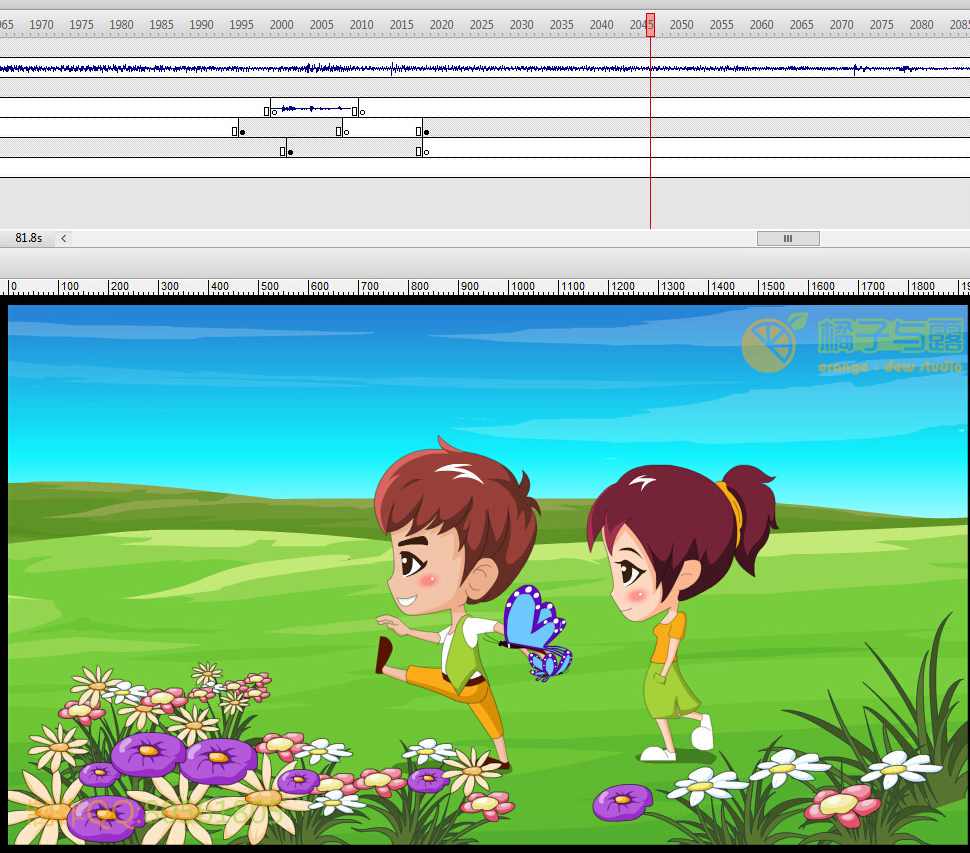
Task: Click the filled keyframe on the bottom clip track
Action: click(290, 150)
